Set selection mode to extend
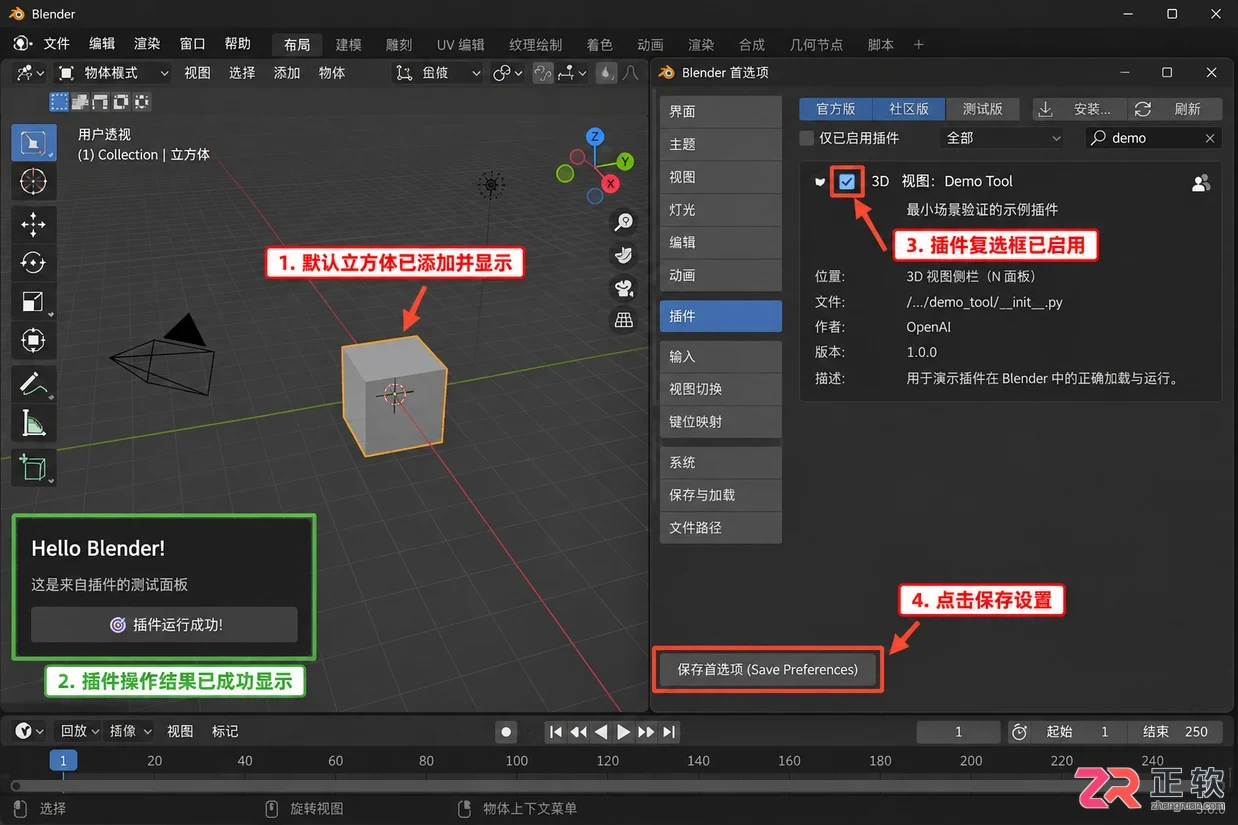Viewport: 1238px width, 825px height. click(80, 101)
